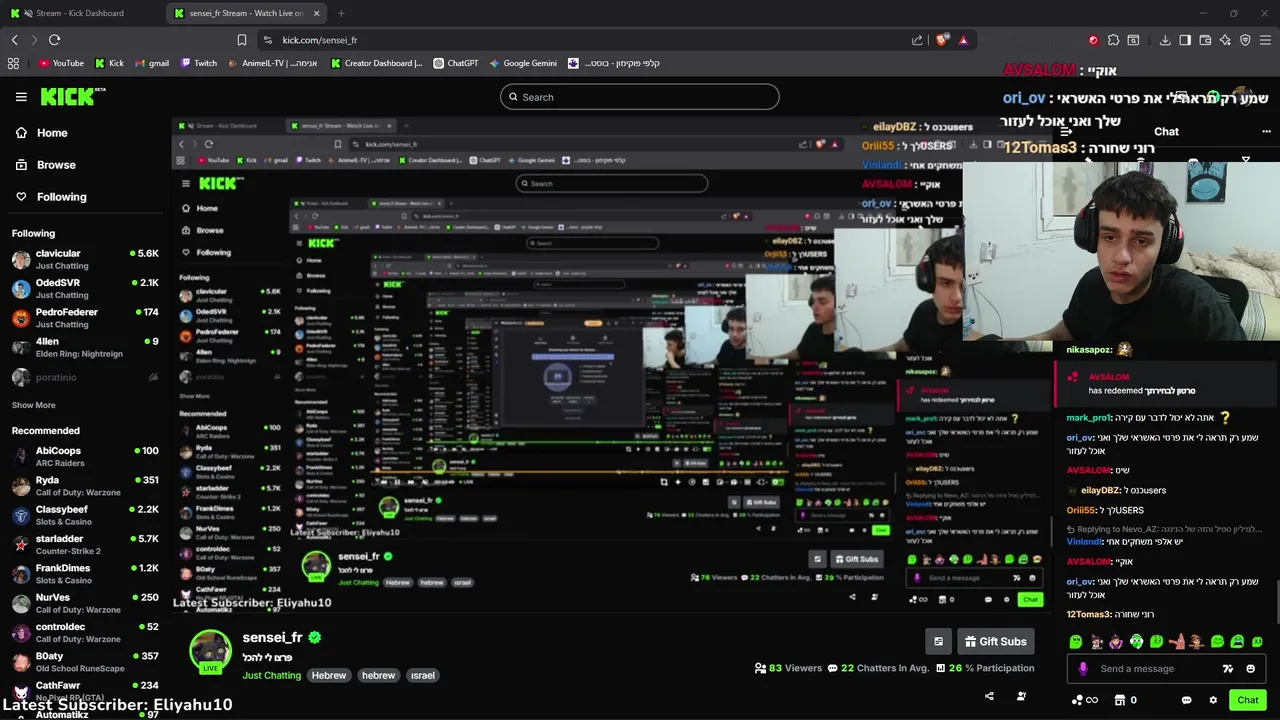The width and height of the screenshot is (1280, 720).
Task: Click sensei_fr streamer avatar
Action: 211,652
